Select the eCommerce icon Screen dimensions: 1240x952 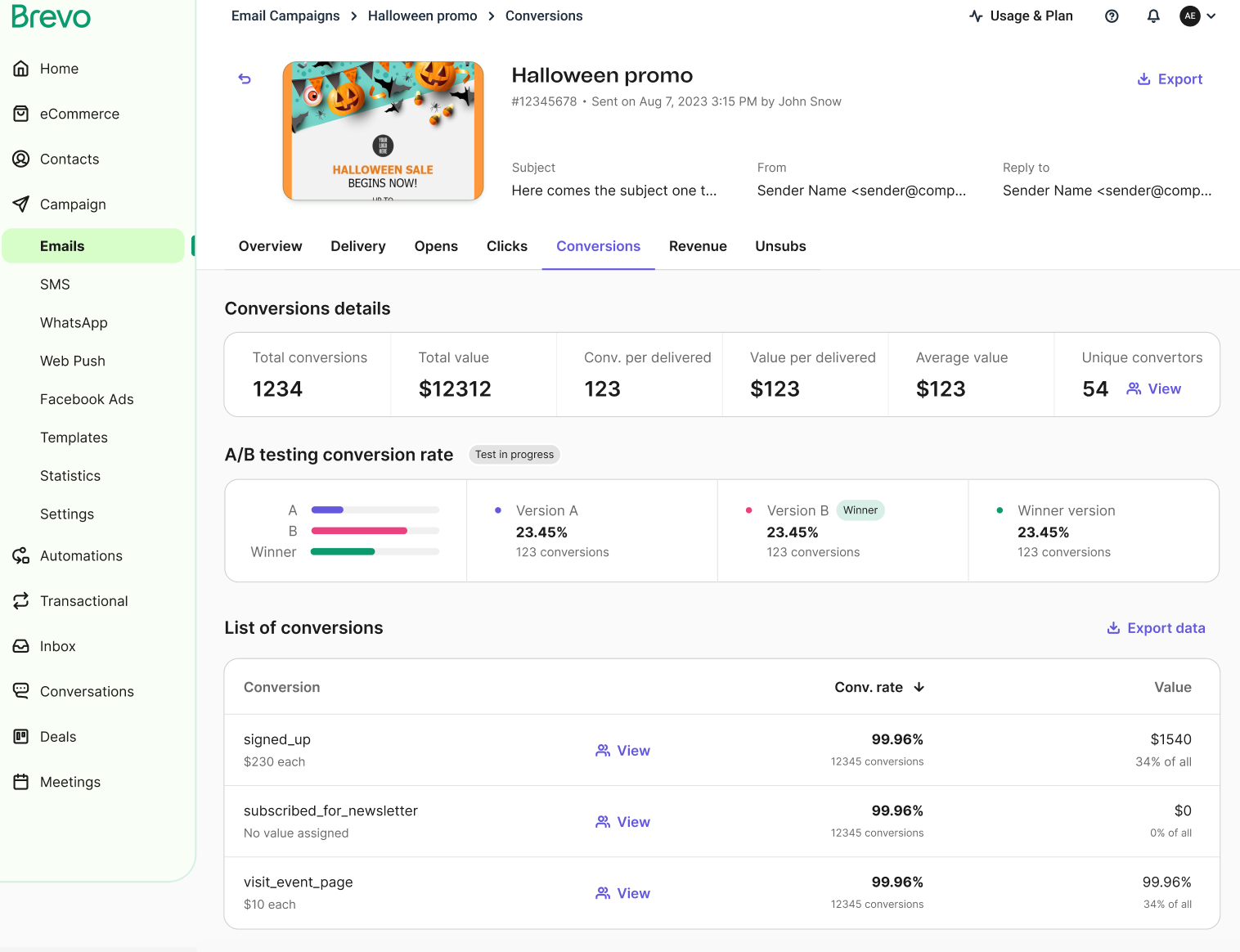21,114
